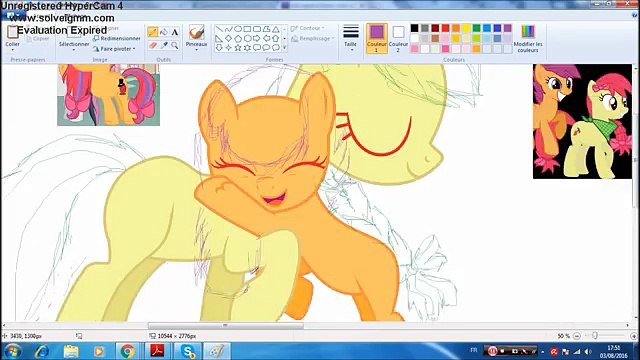
Task: Open the Windows Start menu
Action: click(13, 351)
